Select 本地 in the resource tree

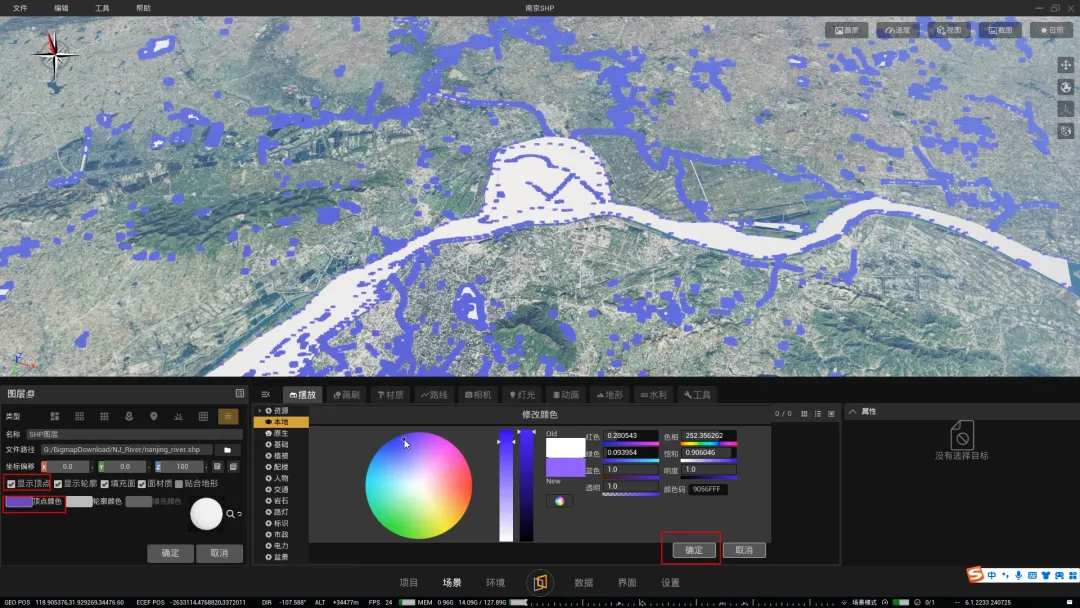coord(281,422)
